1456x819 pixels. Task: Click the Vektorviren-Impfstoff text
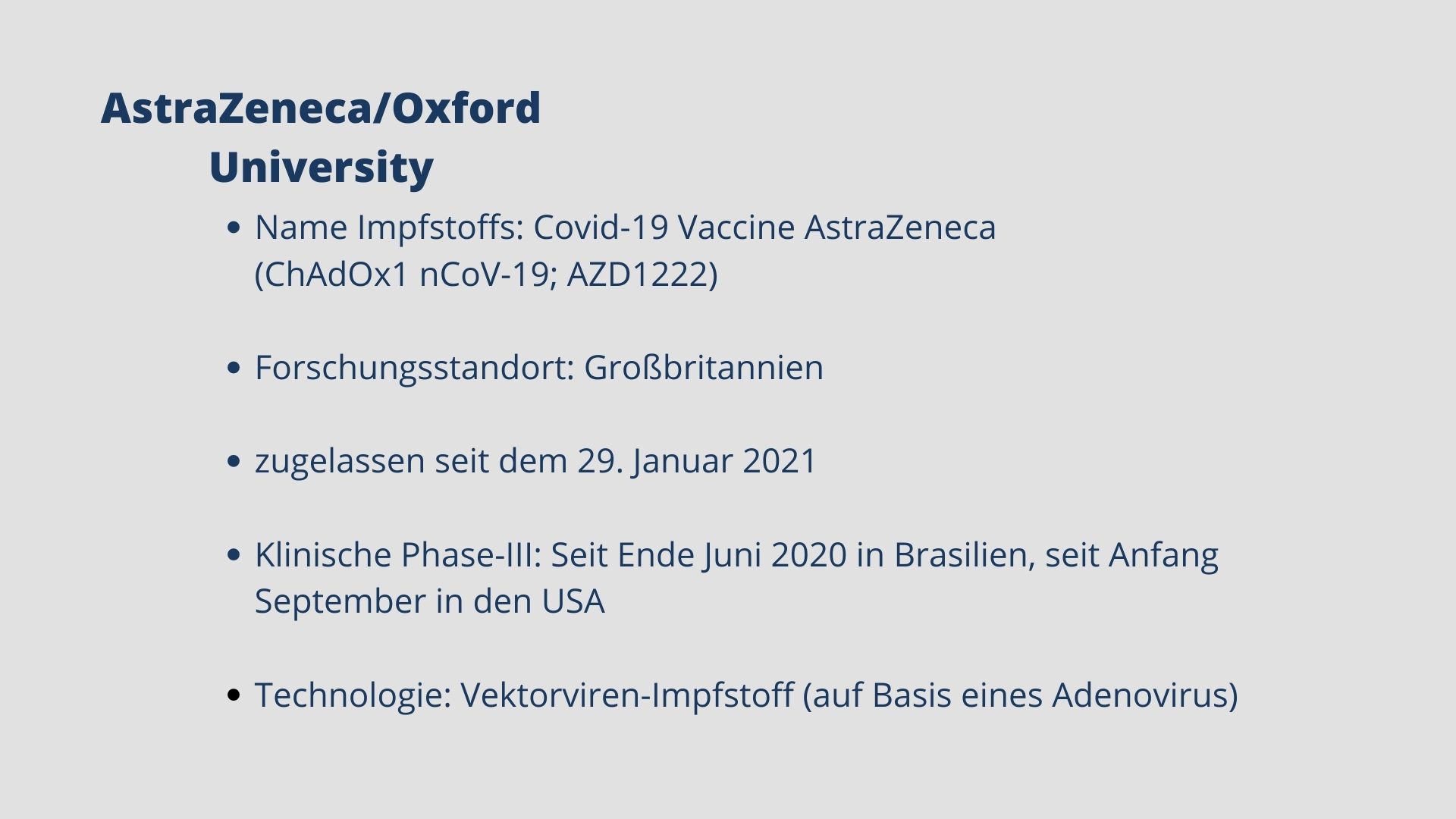coord(627,695)
